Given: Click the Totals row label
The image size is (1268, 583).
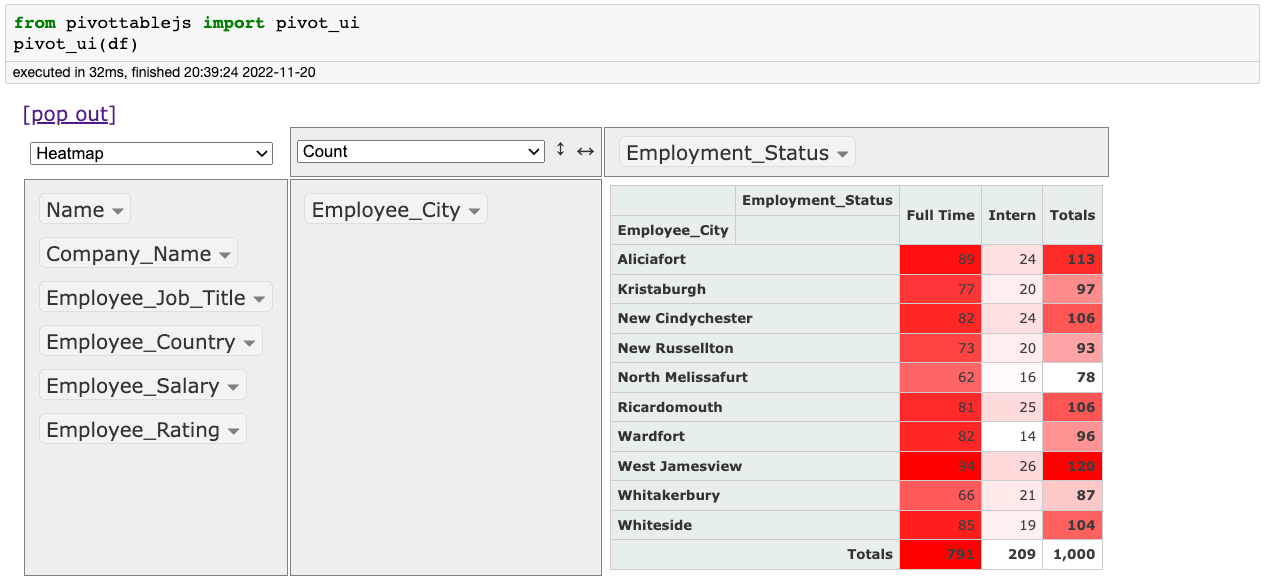Looking at the screenshot, I should click(x=867, y=554).
